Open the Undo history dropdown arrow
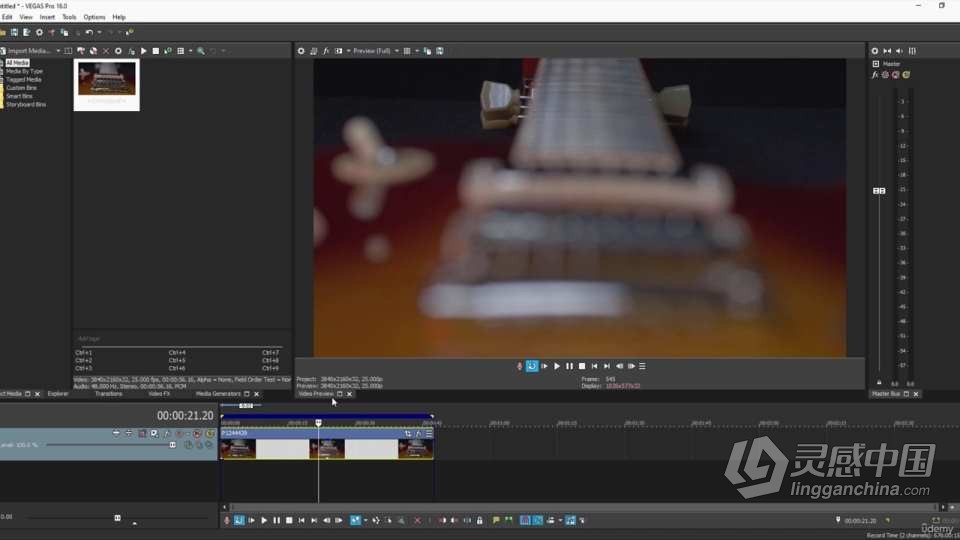Viewport: 960px width, 540px height. click(99, 32)
